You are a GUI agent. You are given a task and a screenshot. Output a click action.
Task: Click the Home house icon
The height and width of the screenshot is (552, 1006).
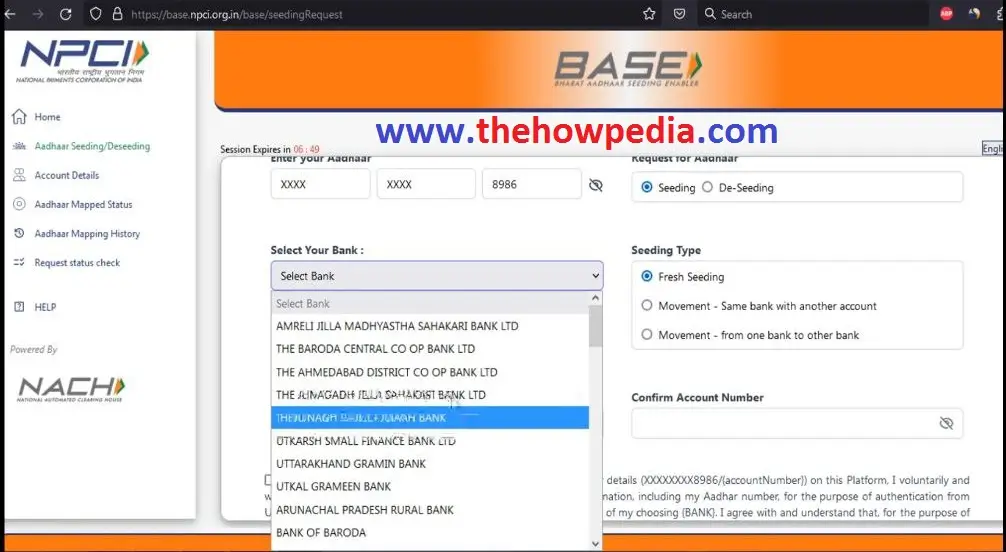tap(19, 116)
